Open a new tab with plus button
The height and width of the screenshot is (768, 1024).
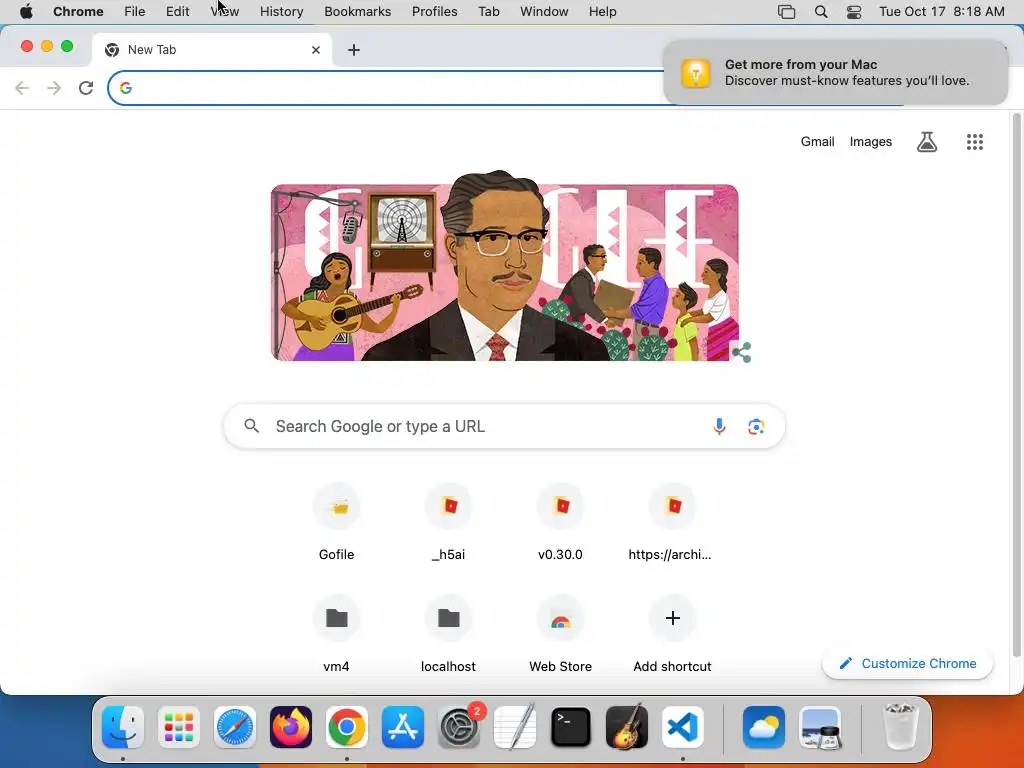(354, 50)
